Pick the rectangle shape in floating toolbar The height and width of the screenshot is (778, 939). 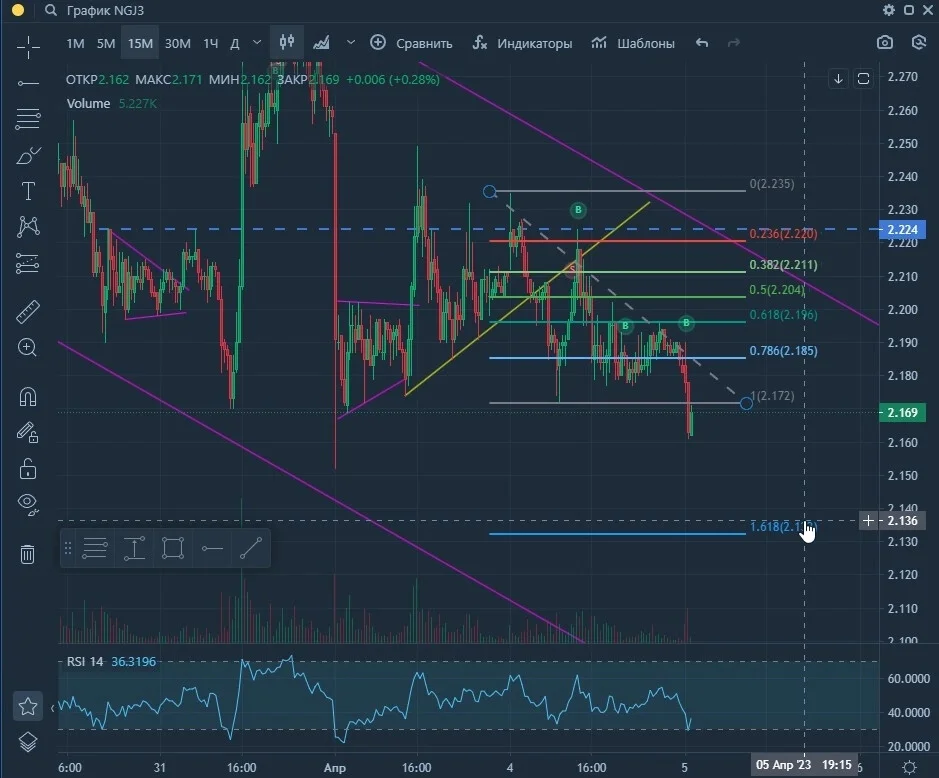[172, 548]
